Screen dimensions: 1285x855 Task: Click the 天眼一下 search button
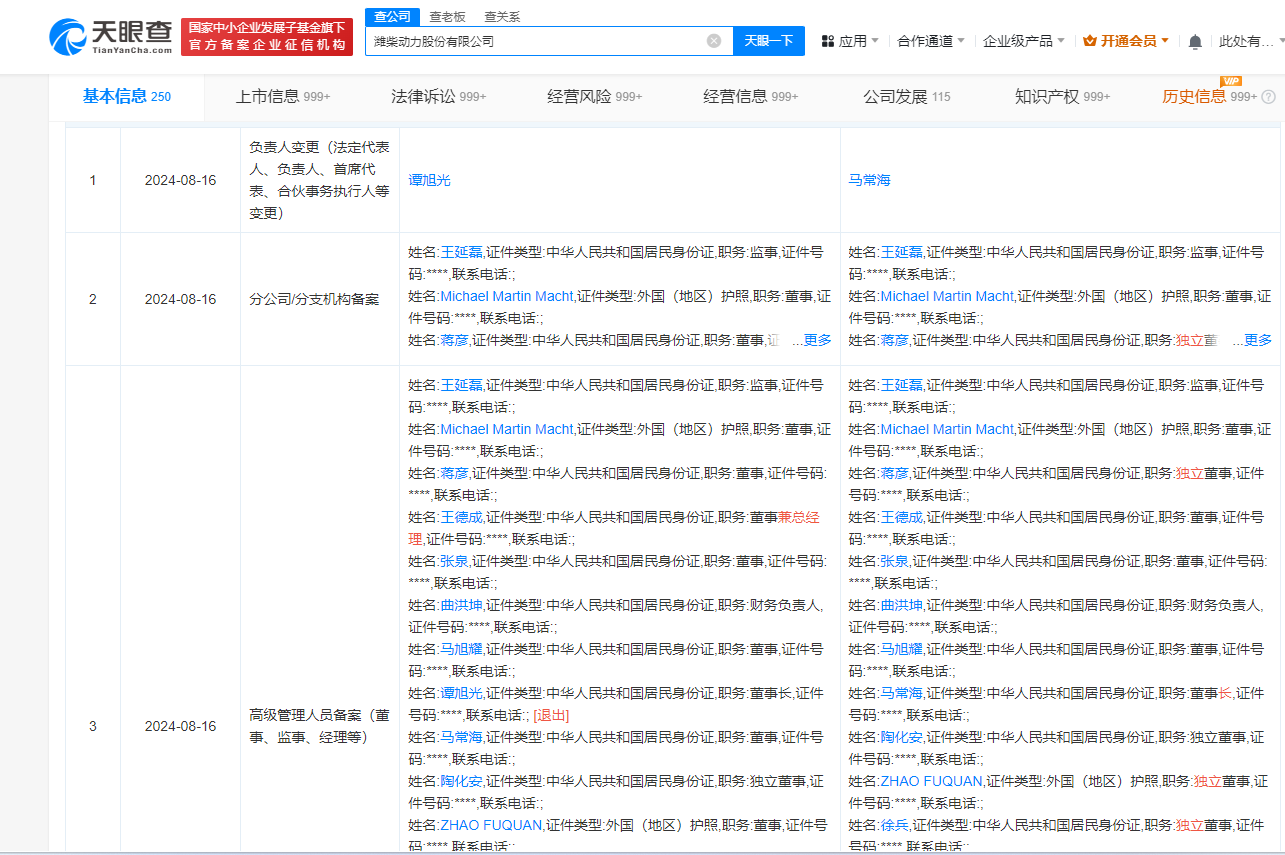pos(769,41)
